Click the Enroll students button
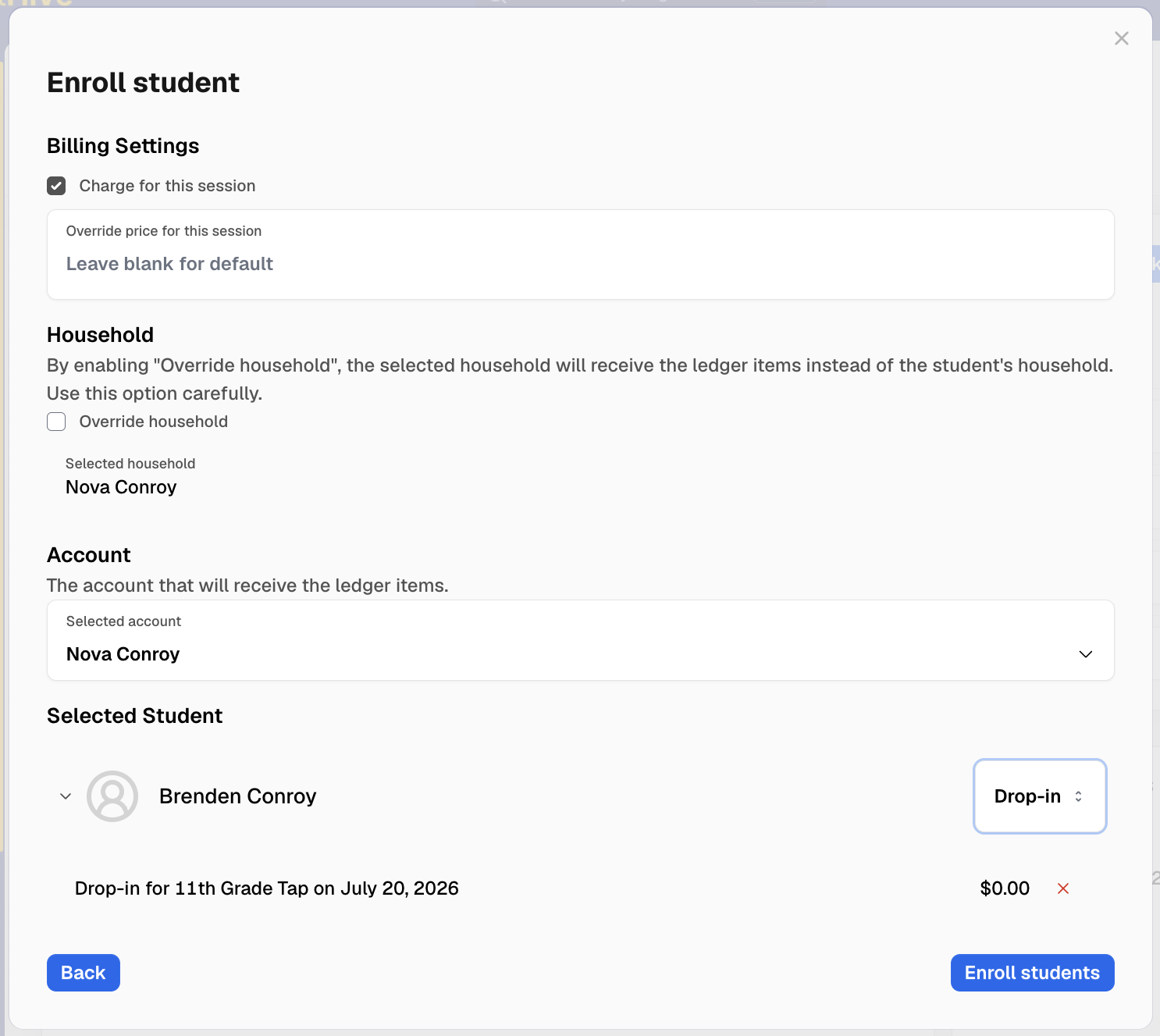 [x=1032, y=973]
